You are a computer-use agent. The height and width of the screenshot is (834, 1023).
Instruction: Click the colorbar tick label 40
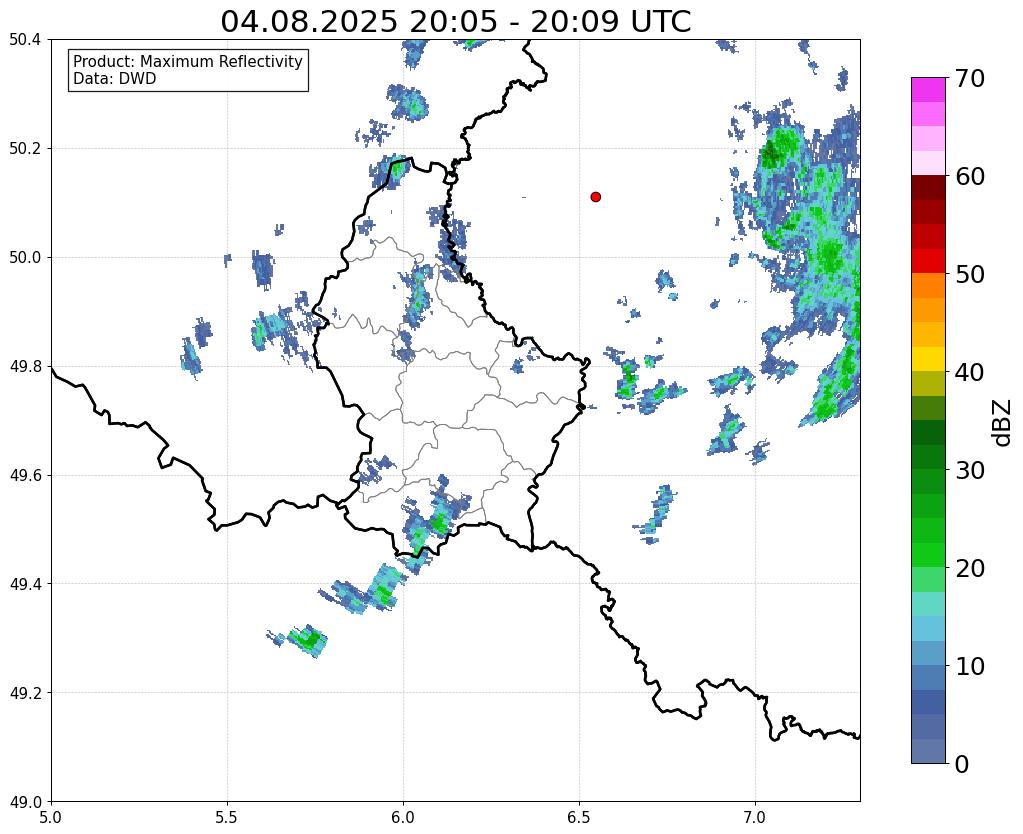[970, 372]
